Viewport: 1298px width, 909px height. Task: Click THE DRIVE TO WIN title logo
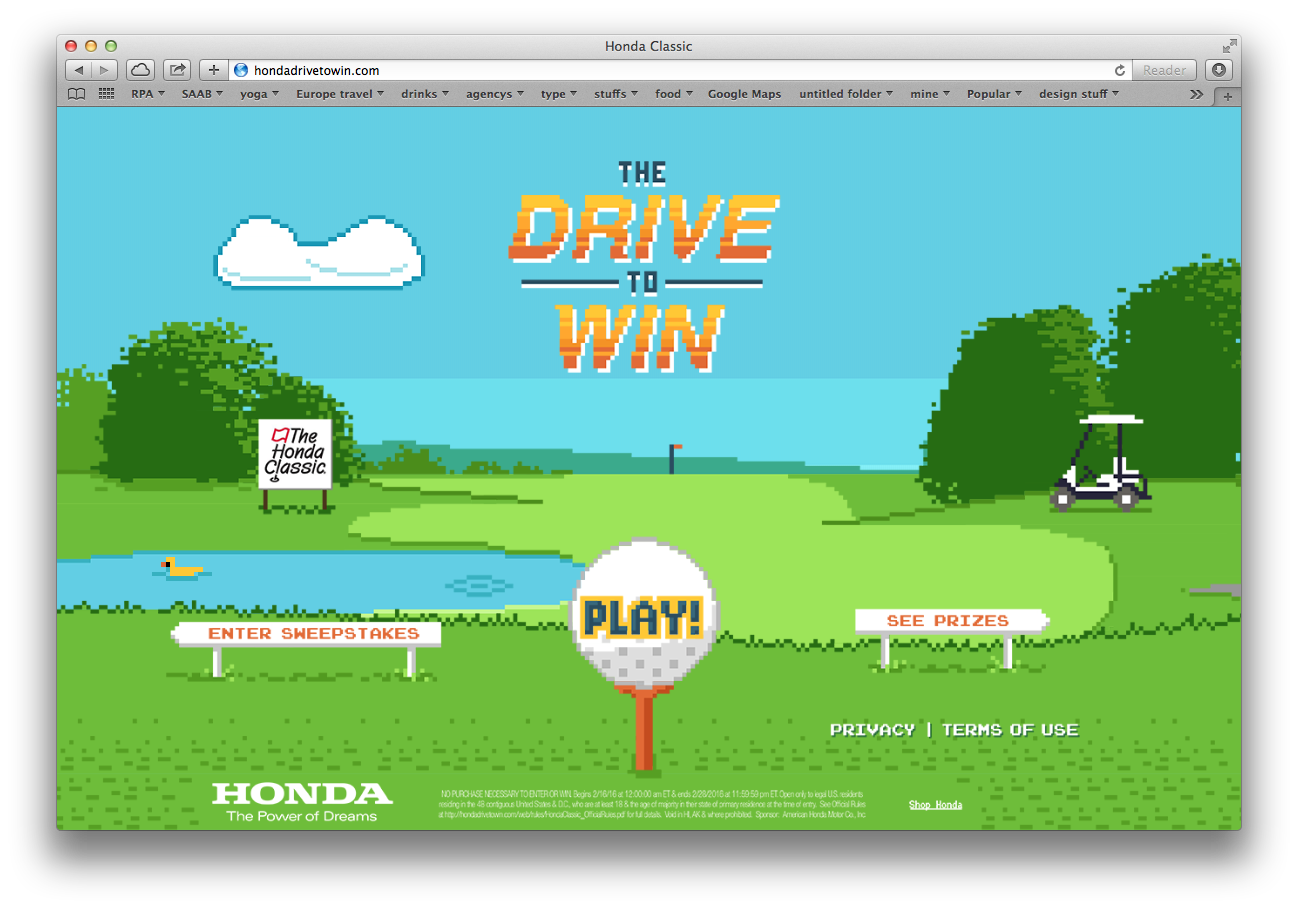(642, 267)
